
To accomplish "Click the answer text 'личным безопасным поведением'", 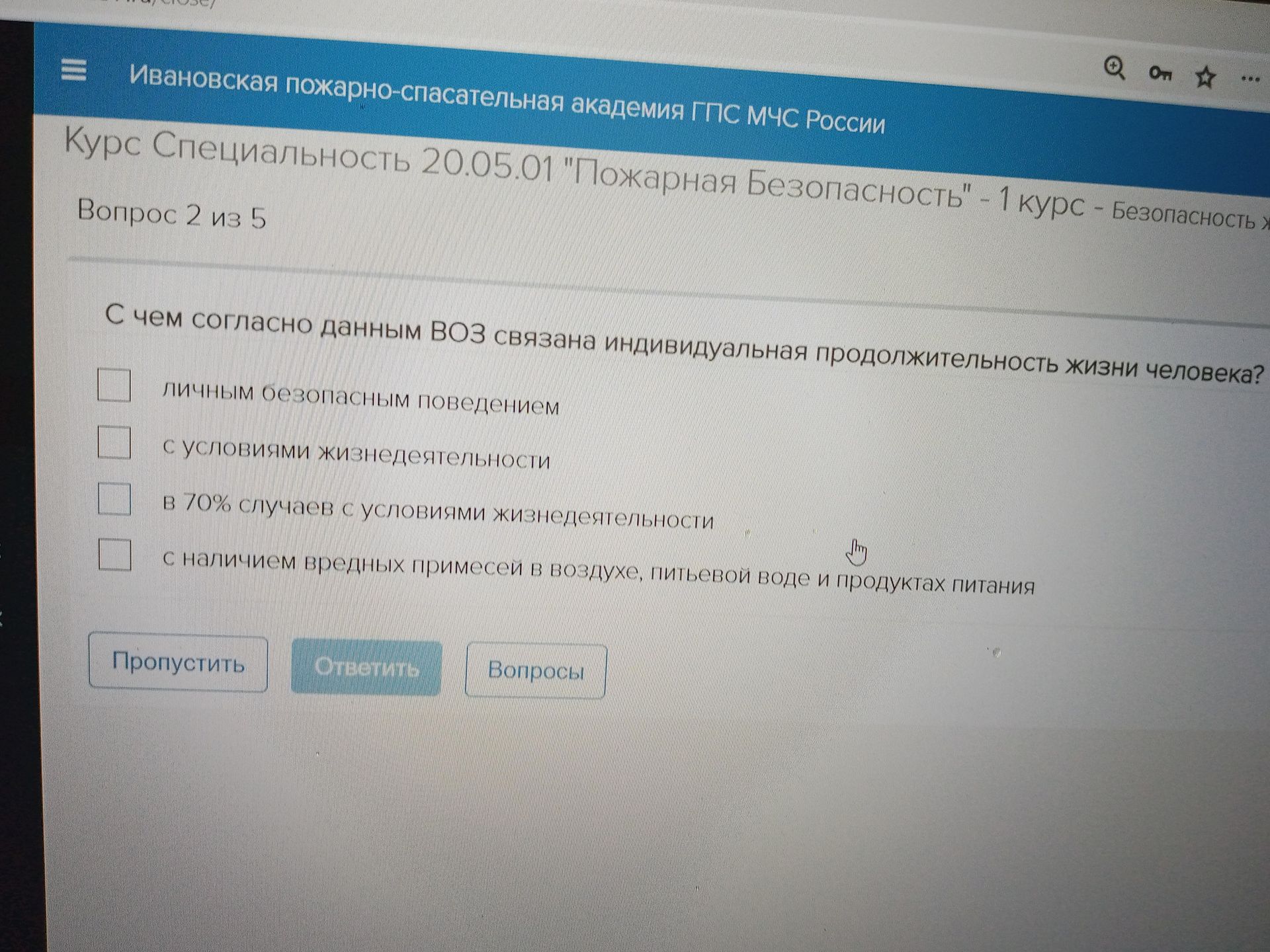I will 360,399.
